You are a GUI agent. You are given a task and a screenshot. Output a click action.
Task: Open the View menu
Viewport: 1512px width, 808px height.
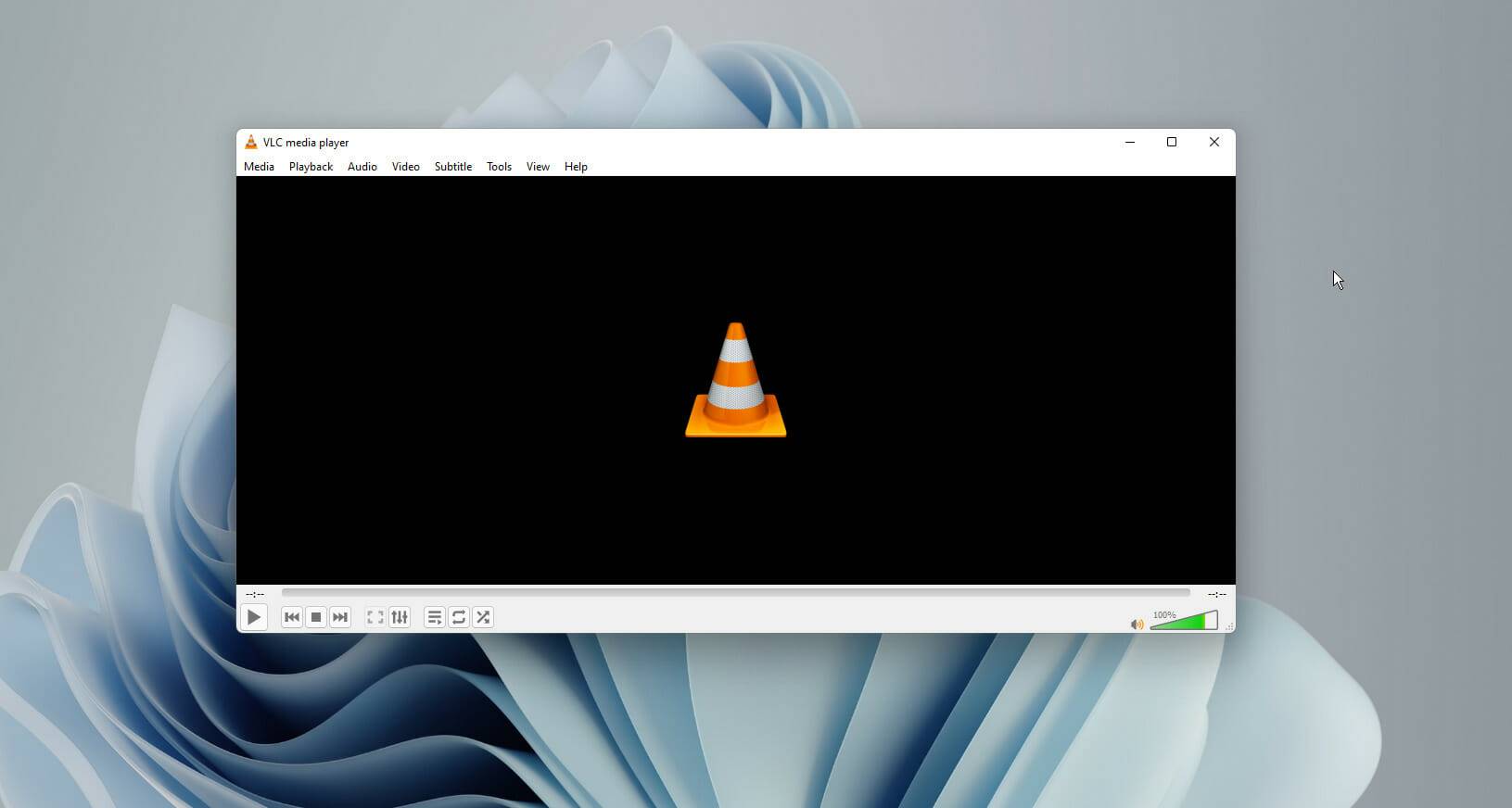click(538, 167)
